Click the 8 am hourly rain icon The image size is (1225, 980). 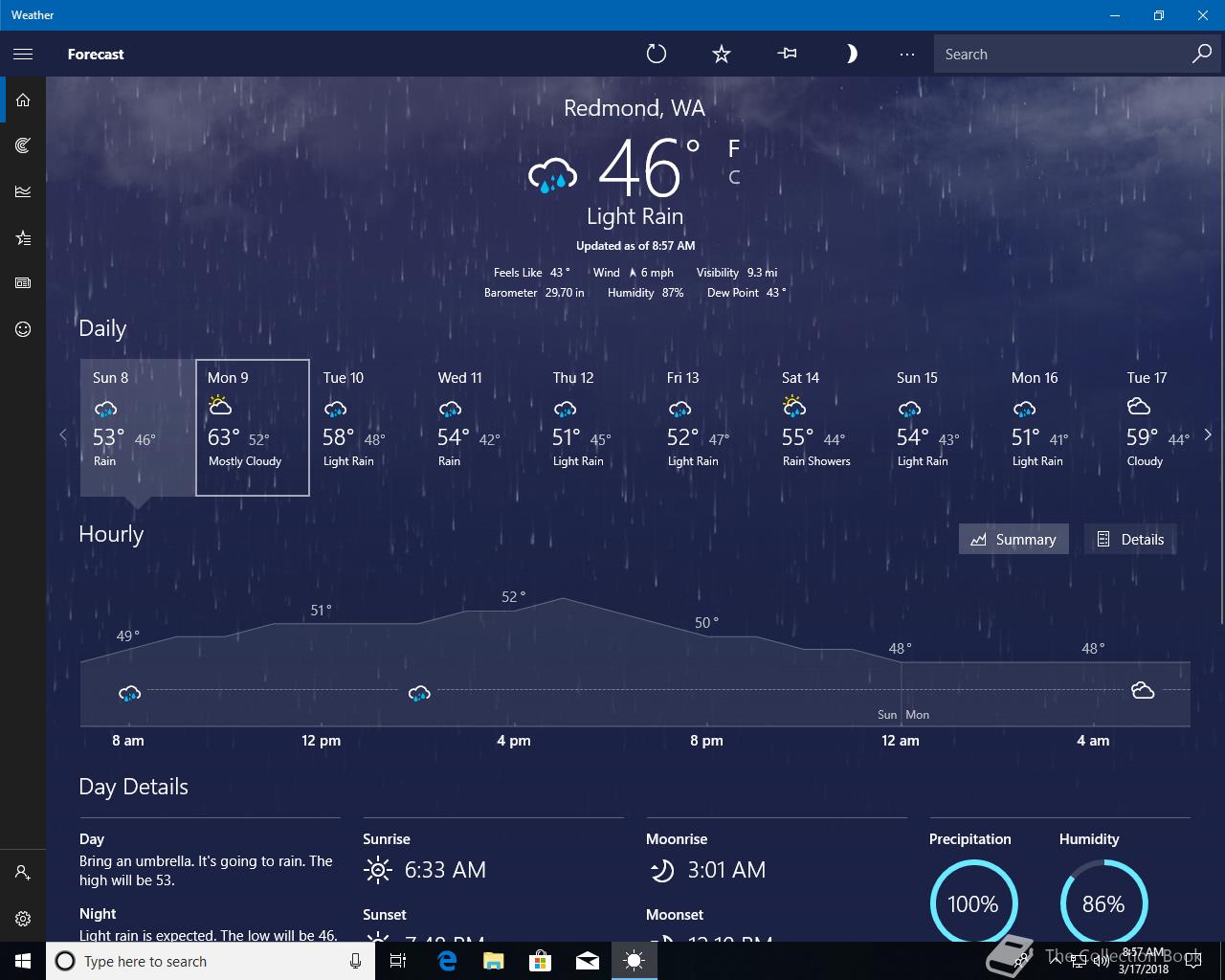[129, 693]
